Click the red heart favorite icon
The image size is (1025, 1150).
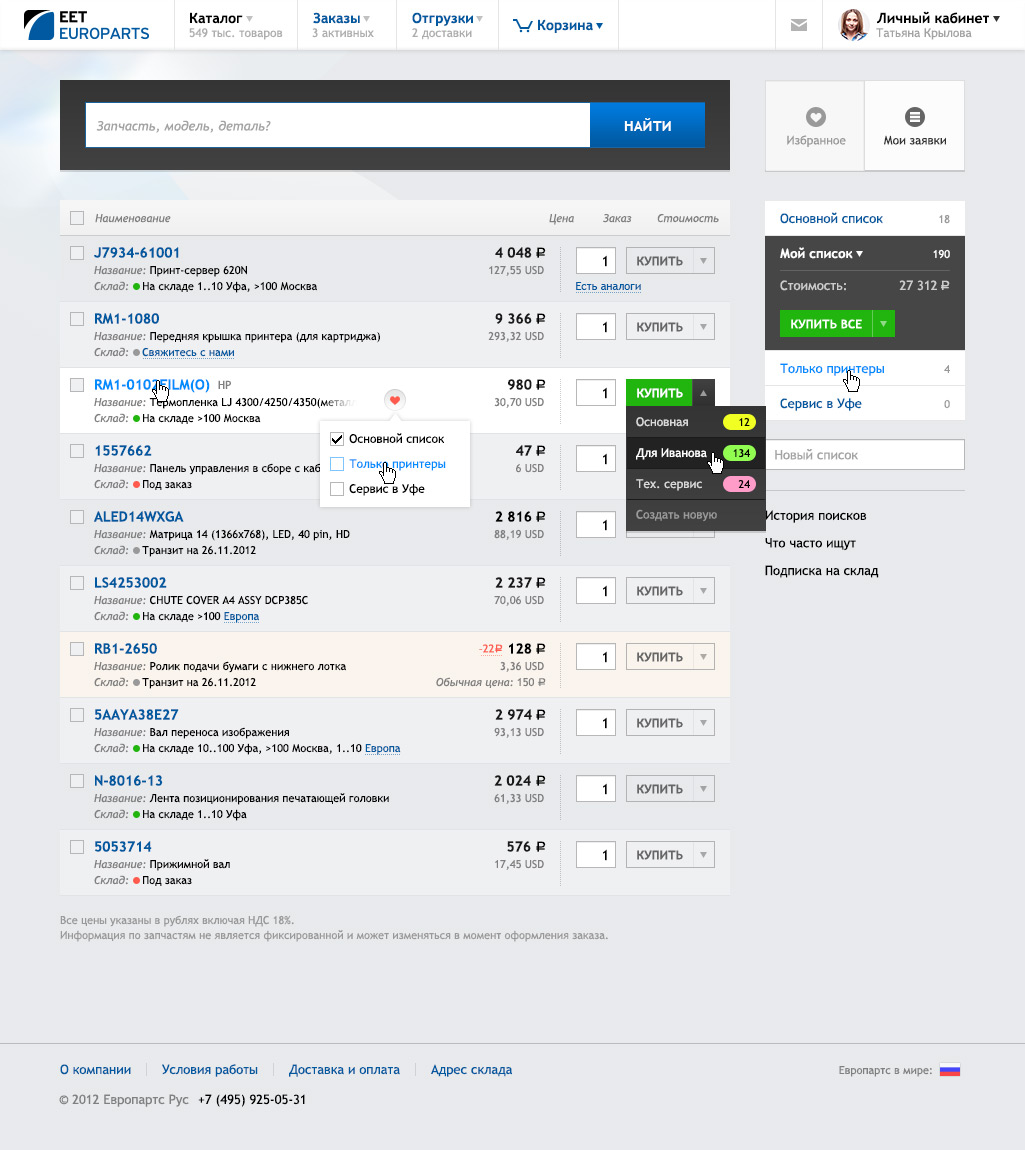click(x=395, y=400)
